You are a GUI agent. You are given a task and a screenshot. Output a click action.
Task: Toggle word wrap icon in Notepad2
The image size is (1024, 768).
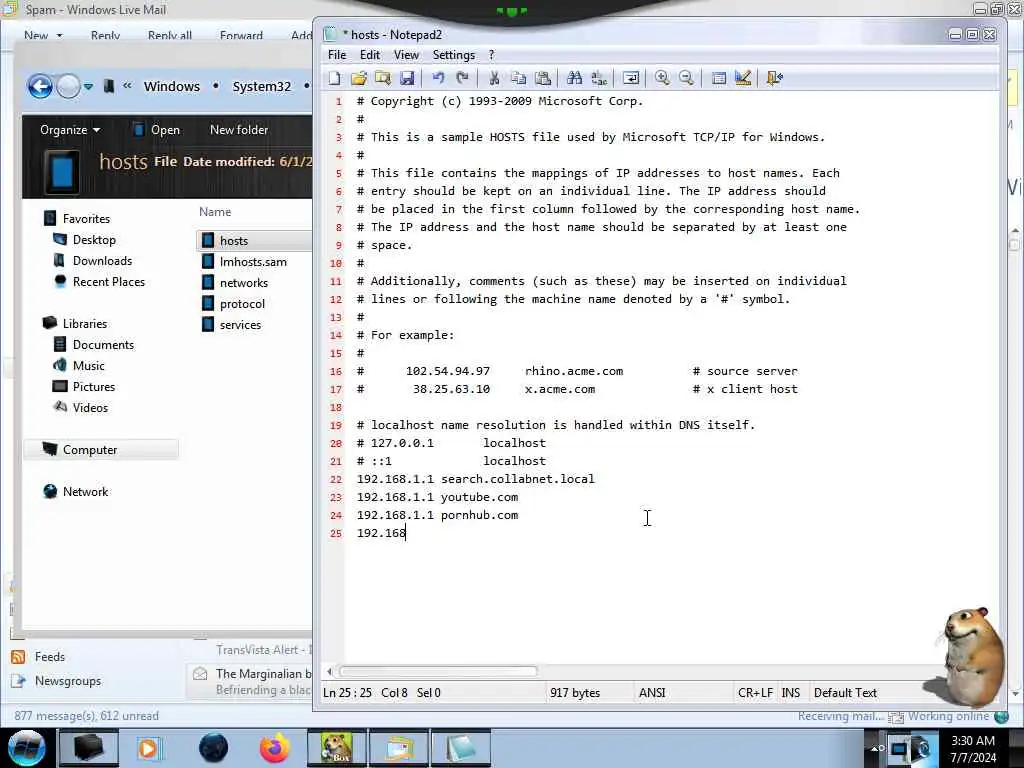point(631,78)
